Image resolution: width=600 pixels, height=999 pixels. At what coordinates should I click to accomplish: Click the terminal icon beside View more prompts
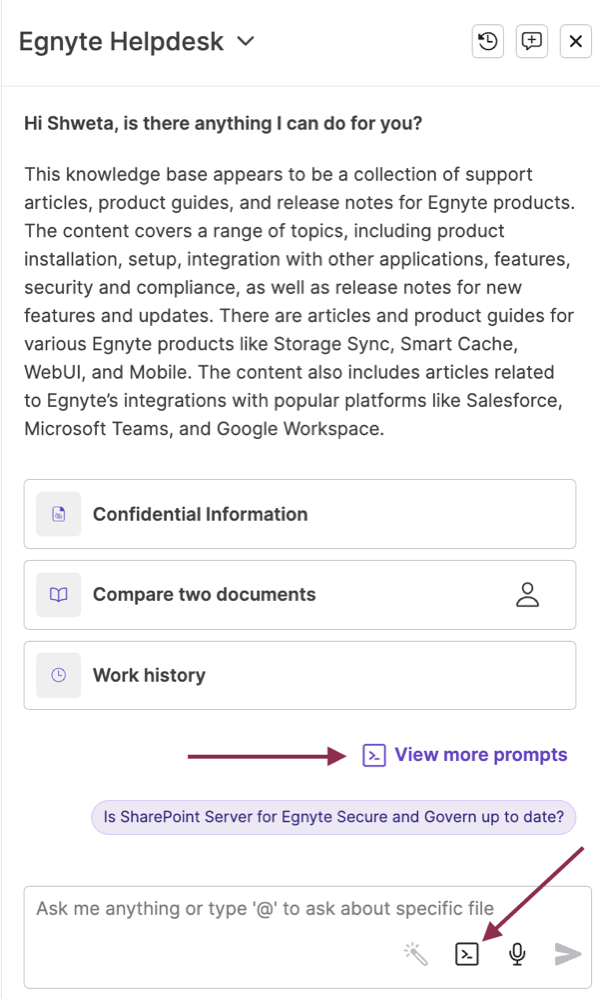373,754
